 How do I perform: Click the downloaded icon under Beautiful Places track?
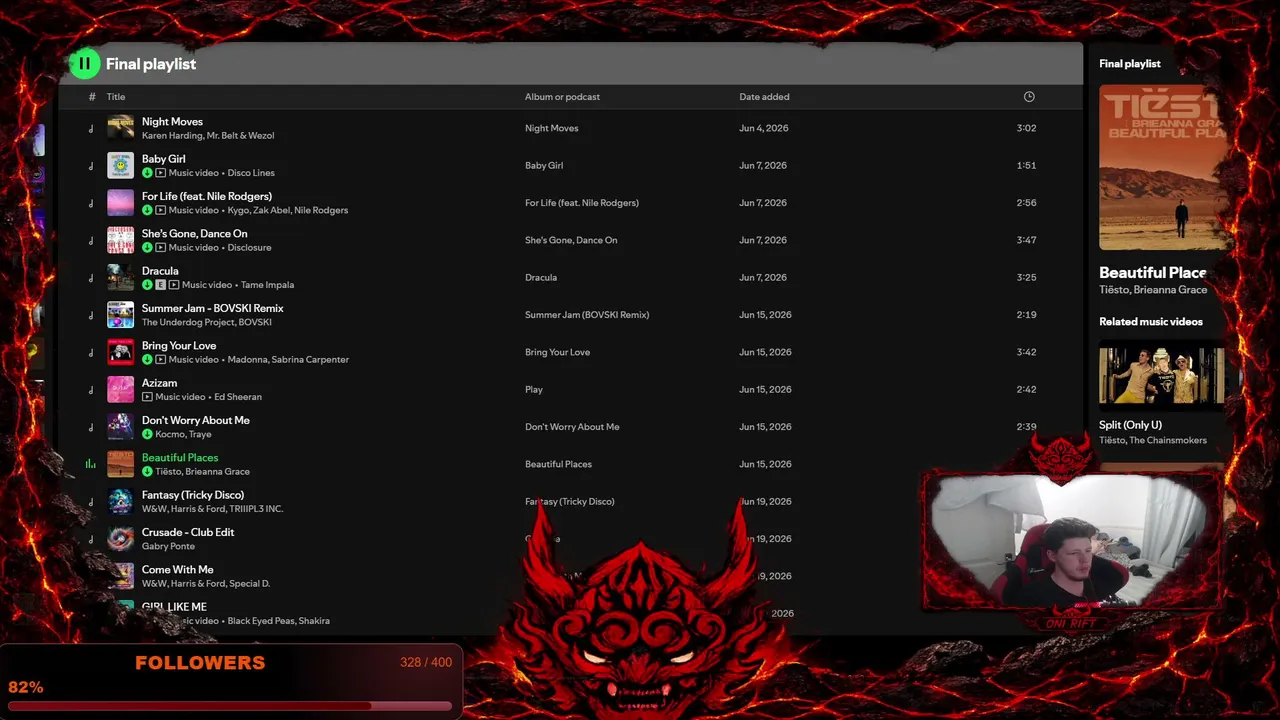147,472
